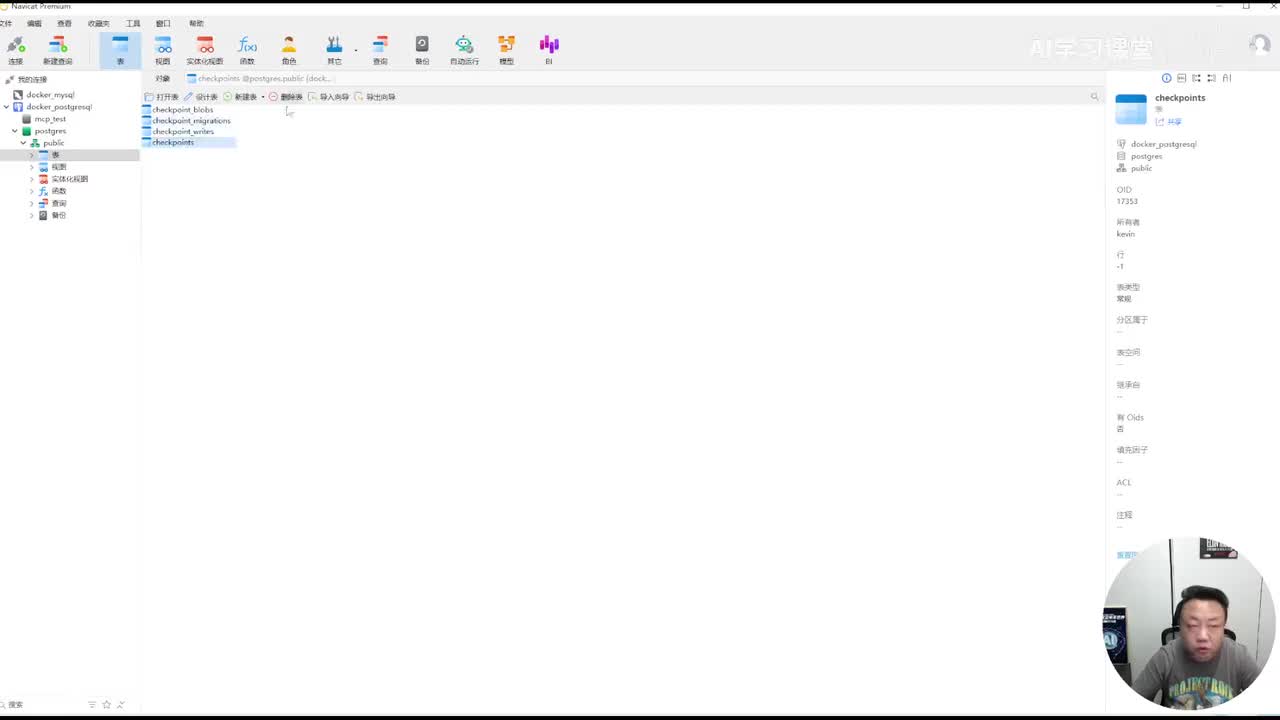Open the 实体化视图 materialized view toolbar icon
1280x720 pixels.
click(x=205, y=50)
